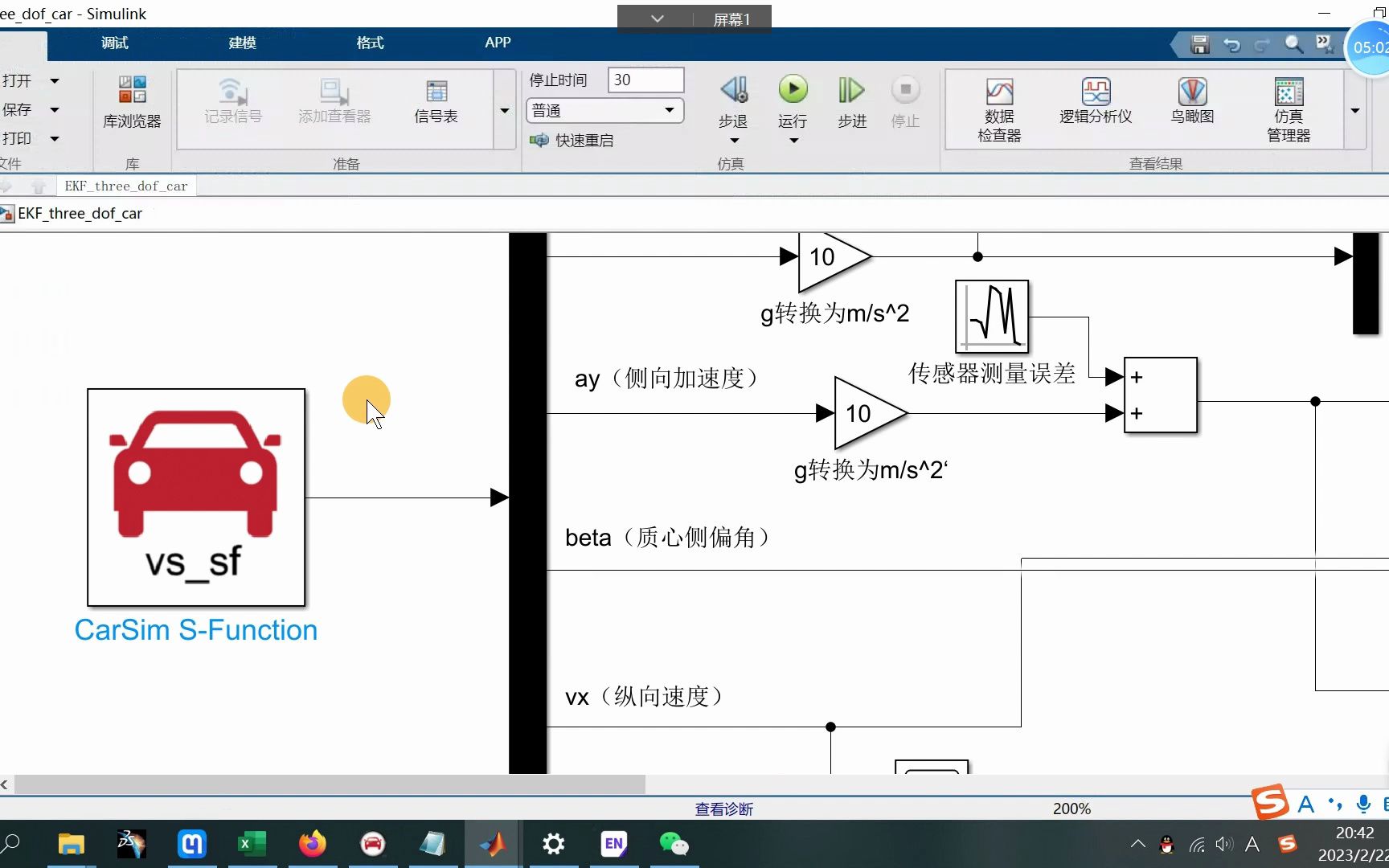Click the Step Back (步退) button
The width and height of the screenshot is (1389, 868).
733,102
